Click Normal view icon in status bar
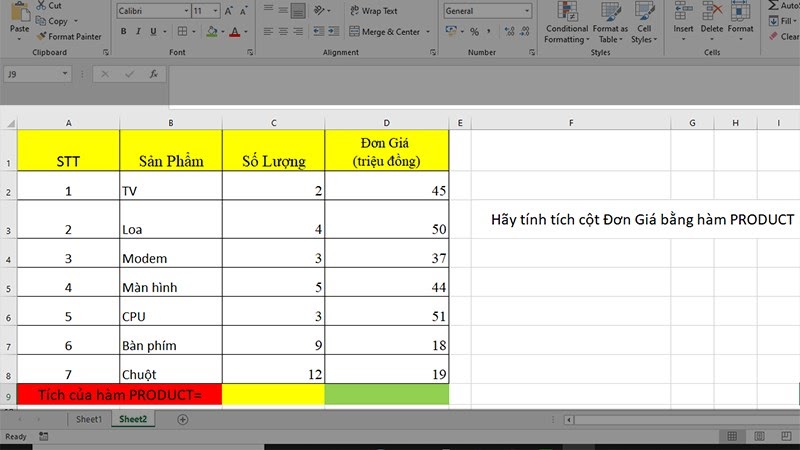Screen dimensions: 800x450 click(x=732, y=436)
